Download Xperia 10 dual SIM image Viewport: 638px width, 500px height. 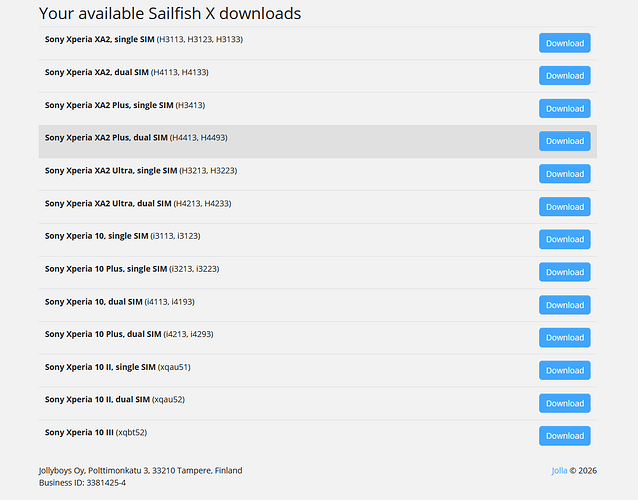564,305
